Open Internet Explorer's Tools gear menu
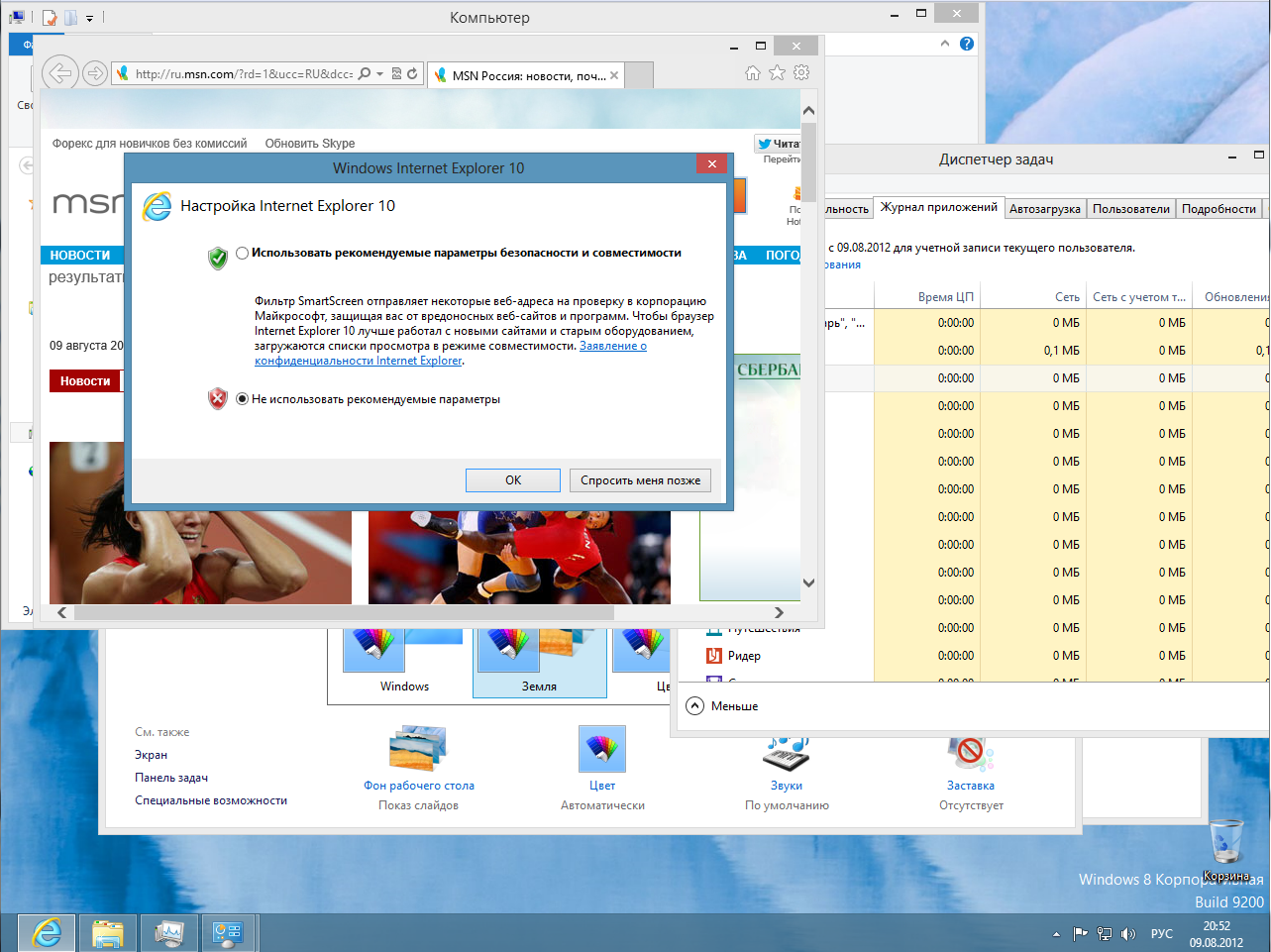Image resolution: width=1271 pixels, height=952 pixels. coord(801,73)
